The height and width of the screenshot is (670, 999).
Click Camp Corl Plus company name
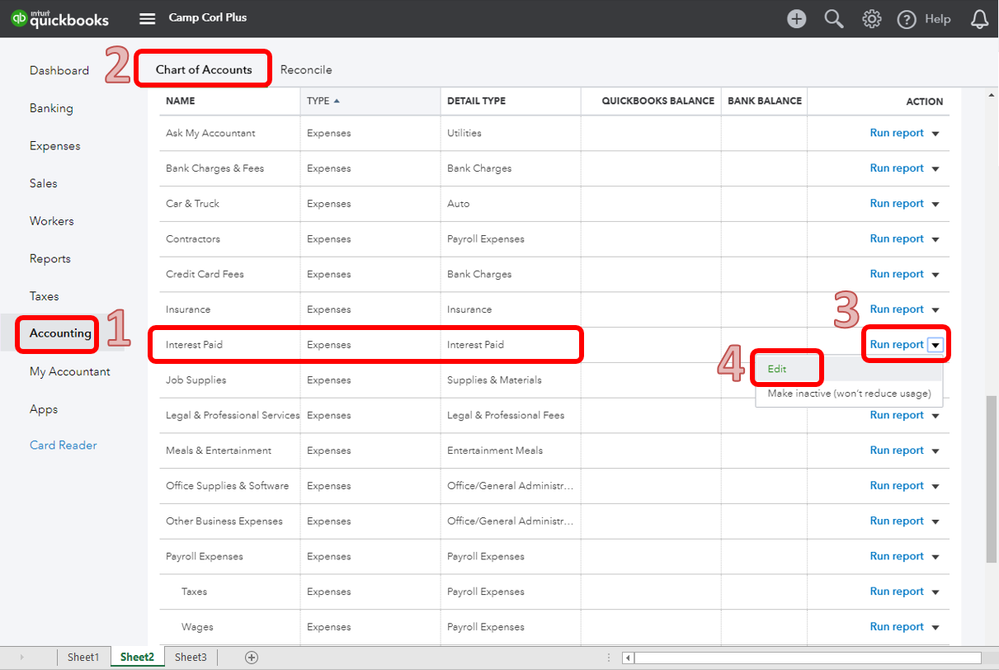(x=208, y=18)
